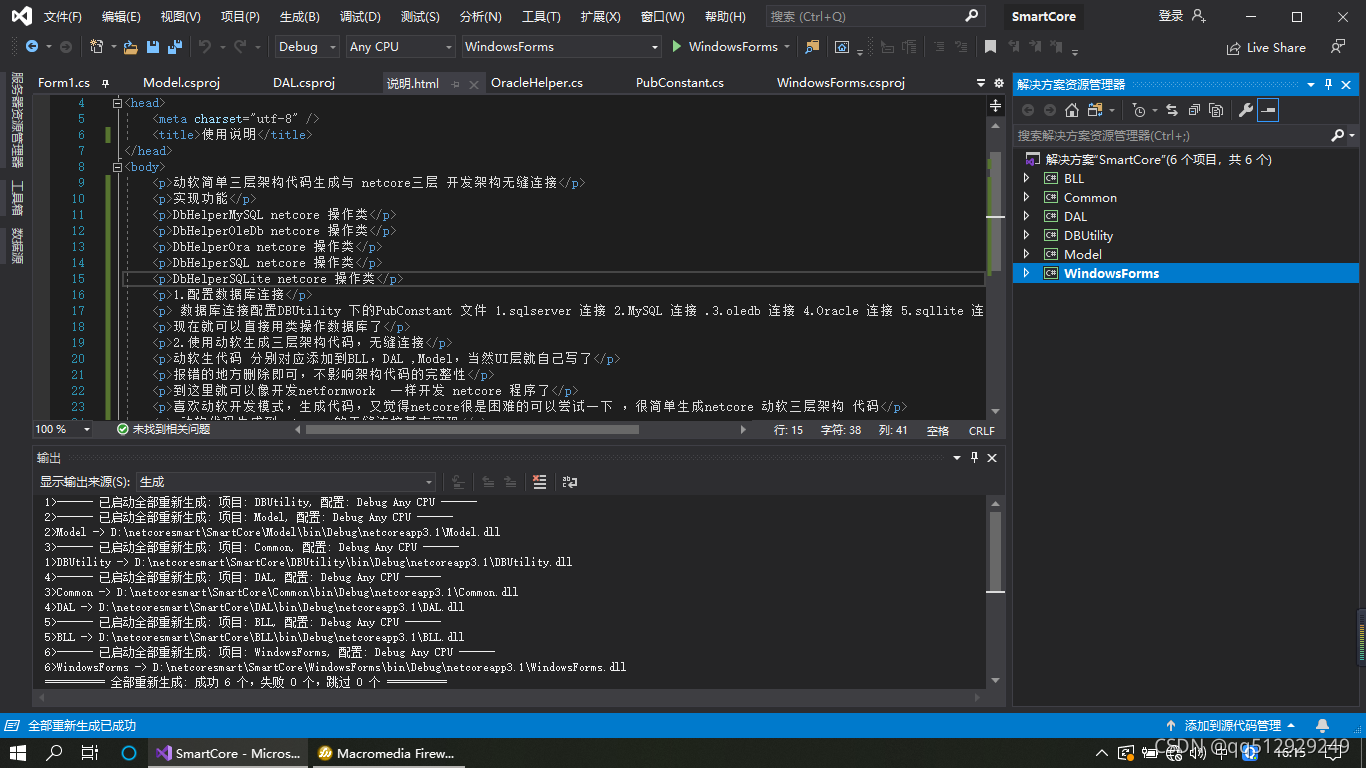Click the account person icon beside 登录
Viewport: 1366px width, 768px height.
[1199, 16]
